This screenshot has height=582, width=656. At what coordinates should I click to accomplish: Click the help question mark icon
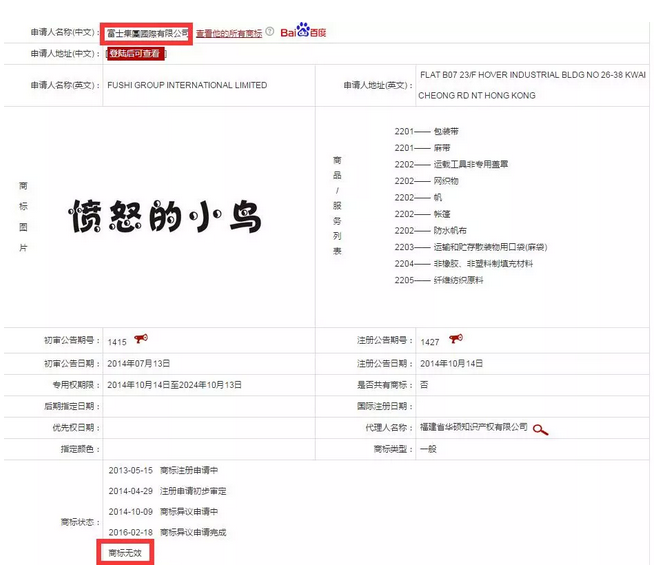(x=270, y=32)
